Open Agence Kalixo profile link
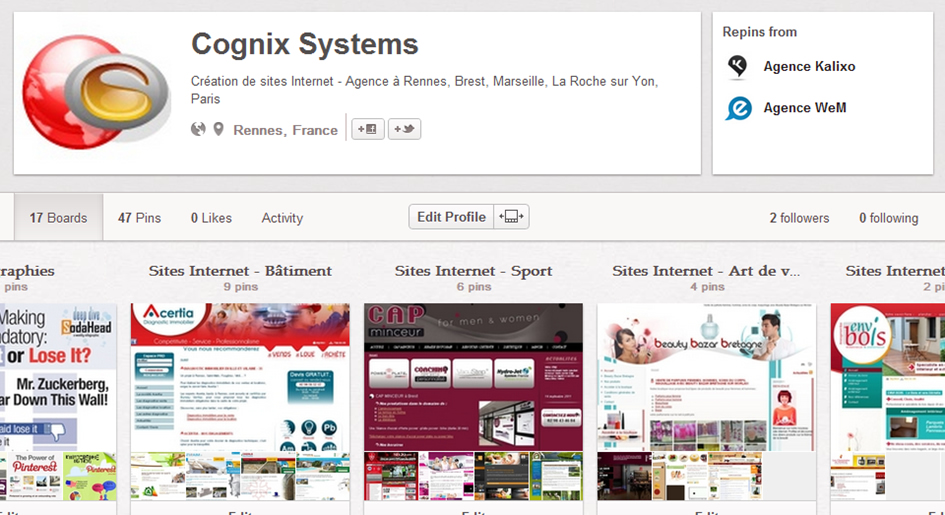 809,66
